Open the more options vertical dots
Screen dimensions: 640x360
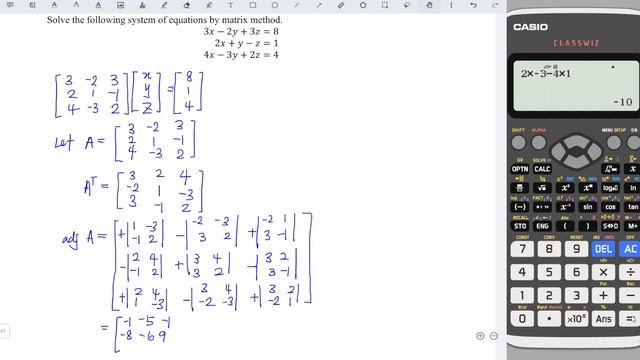coord(451,5)
